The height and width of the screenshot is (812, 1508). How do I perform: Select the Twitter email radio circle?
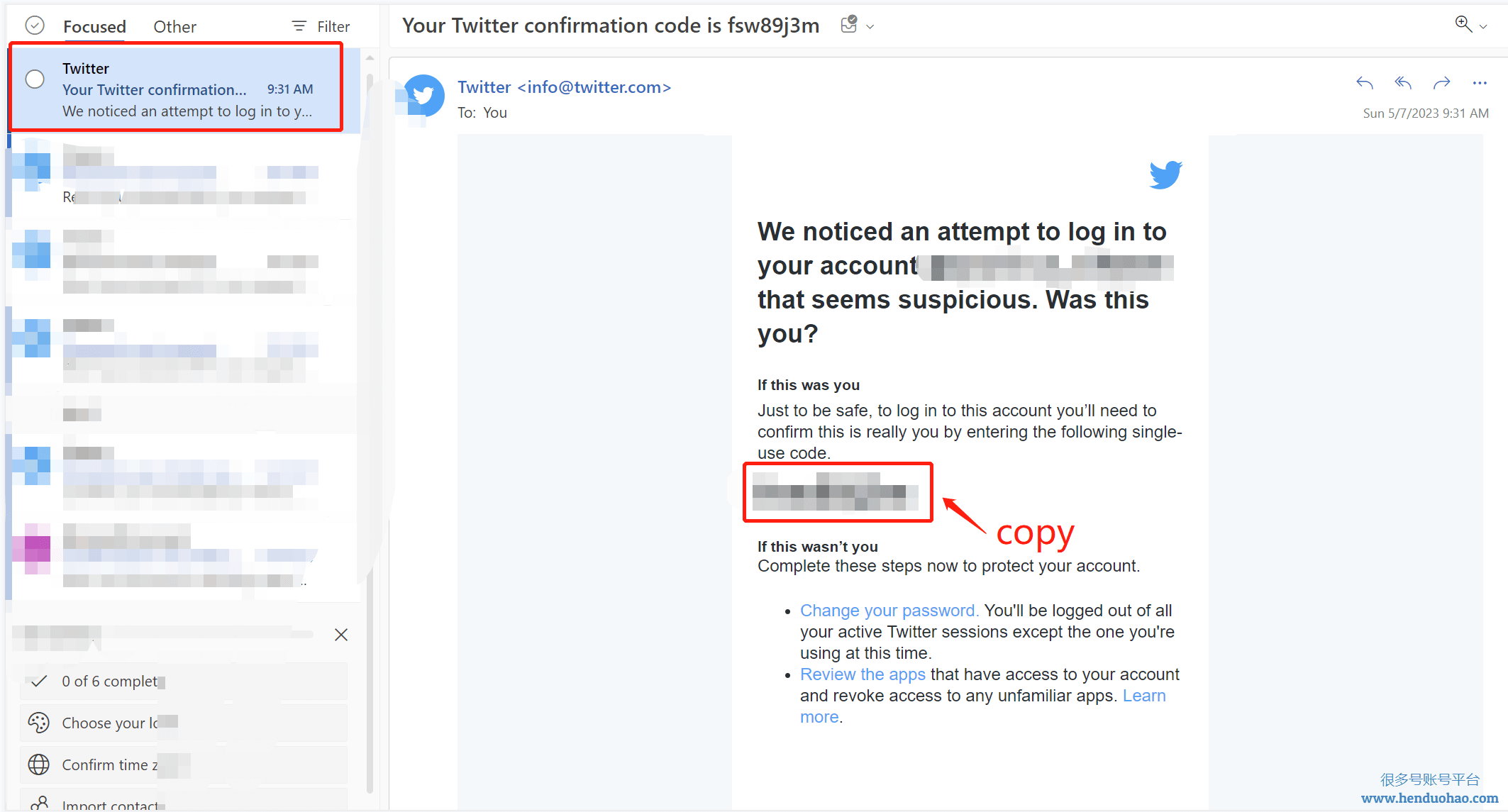coord(35,79)
